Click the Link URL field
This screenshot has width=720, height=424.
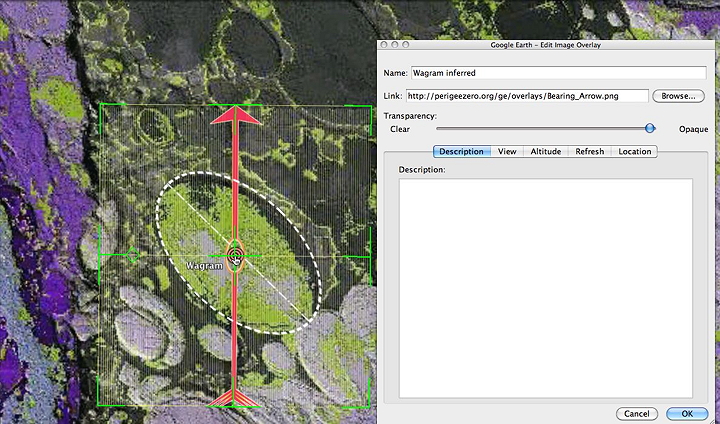click(x=527, y=96)
